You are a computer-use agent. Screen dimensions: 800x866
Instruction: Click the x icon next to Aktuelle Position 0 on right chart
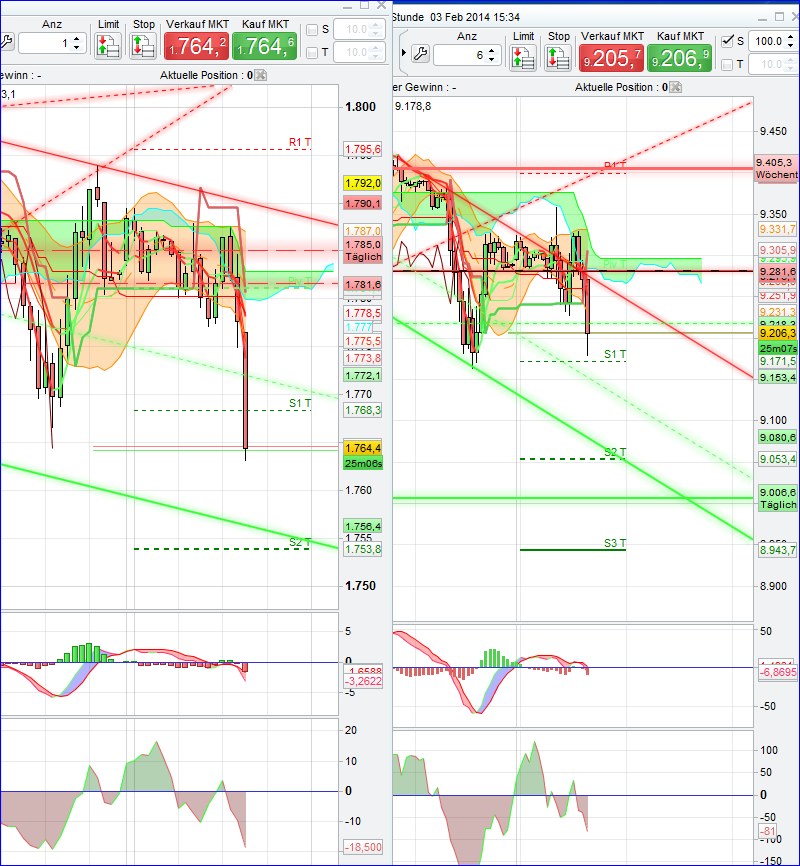[x=675, y=87]
